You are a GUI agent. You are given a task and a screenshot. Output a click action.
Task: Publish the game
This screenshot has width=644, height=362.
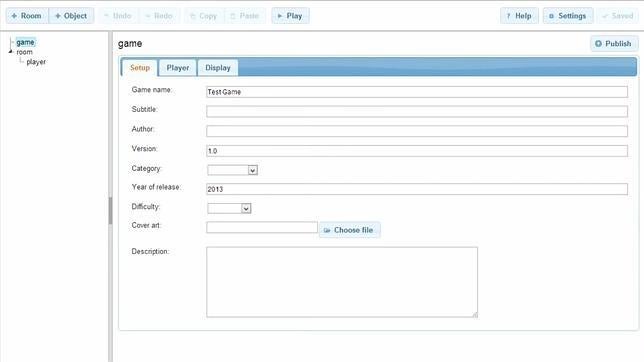pyautogui.click(x=614, y=44)
